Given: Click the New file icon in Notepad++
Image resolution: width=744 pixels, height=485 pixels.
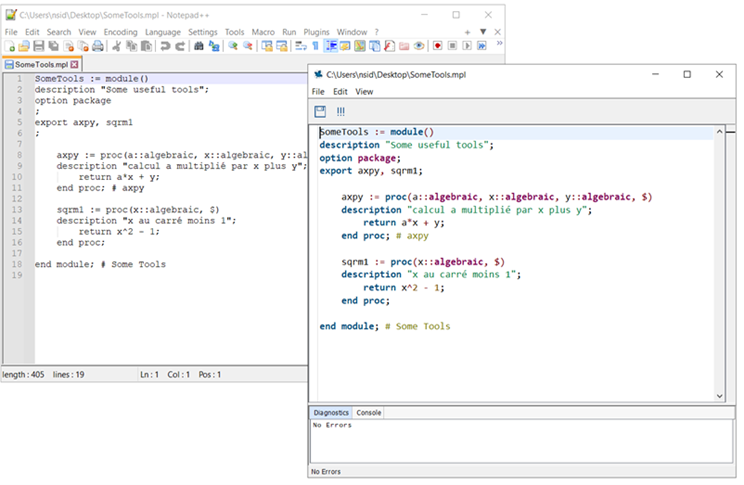Looking at the screenshot, I should click(x=9, y=46).
